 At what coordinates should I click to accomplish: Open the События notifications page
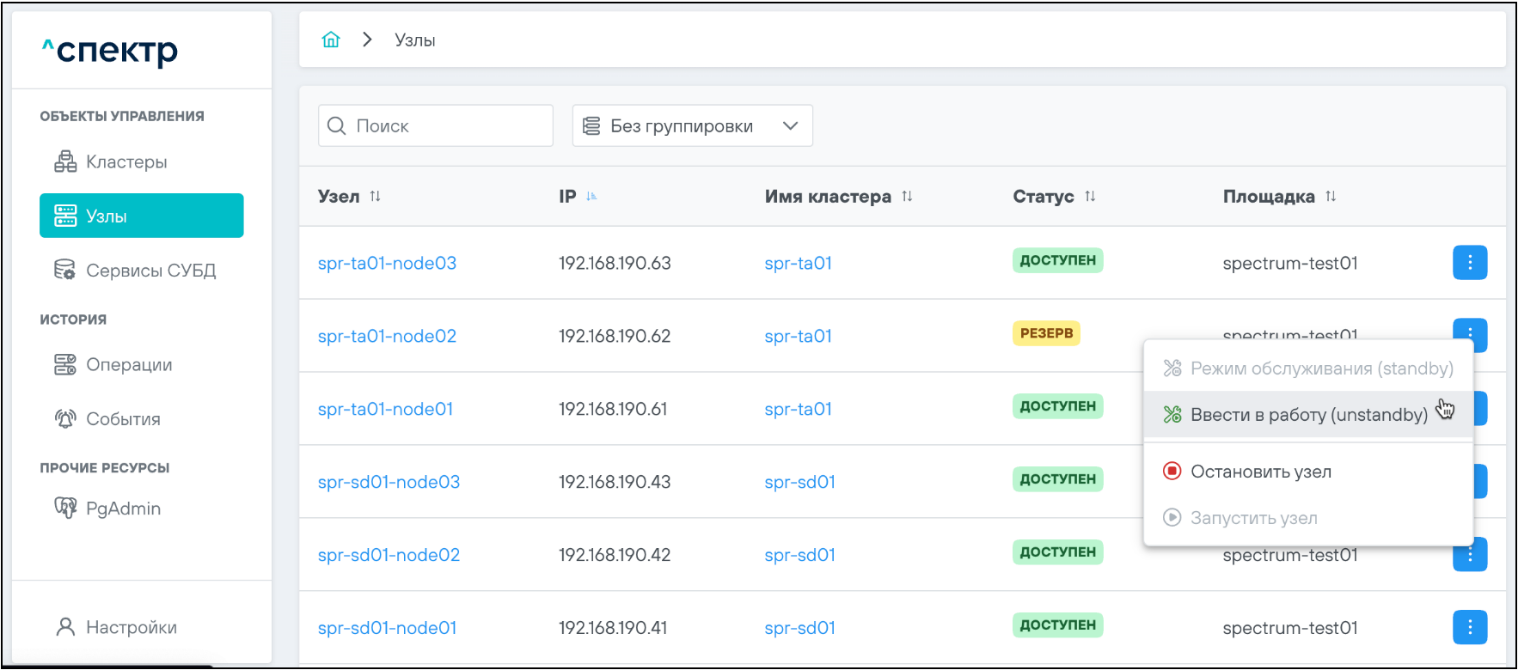click(122, 419)
